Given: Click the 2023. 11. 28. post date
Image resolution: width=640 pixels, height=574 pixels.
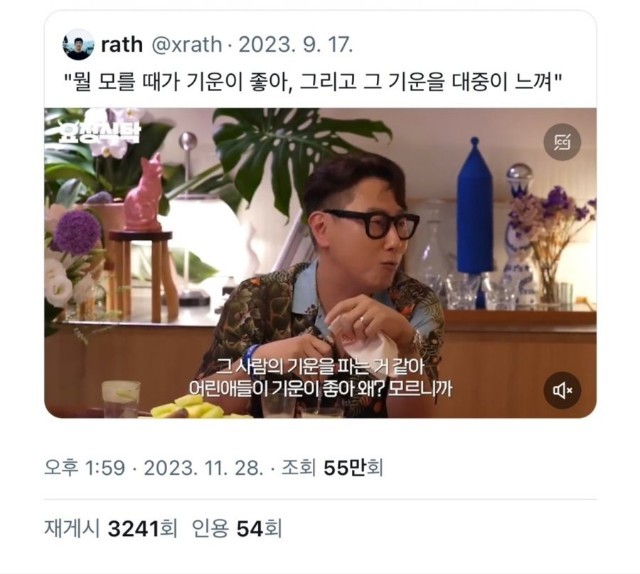Looking at the screenshot, I should (203, 467).
